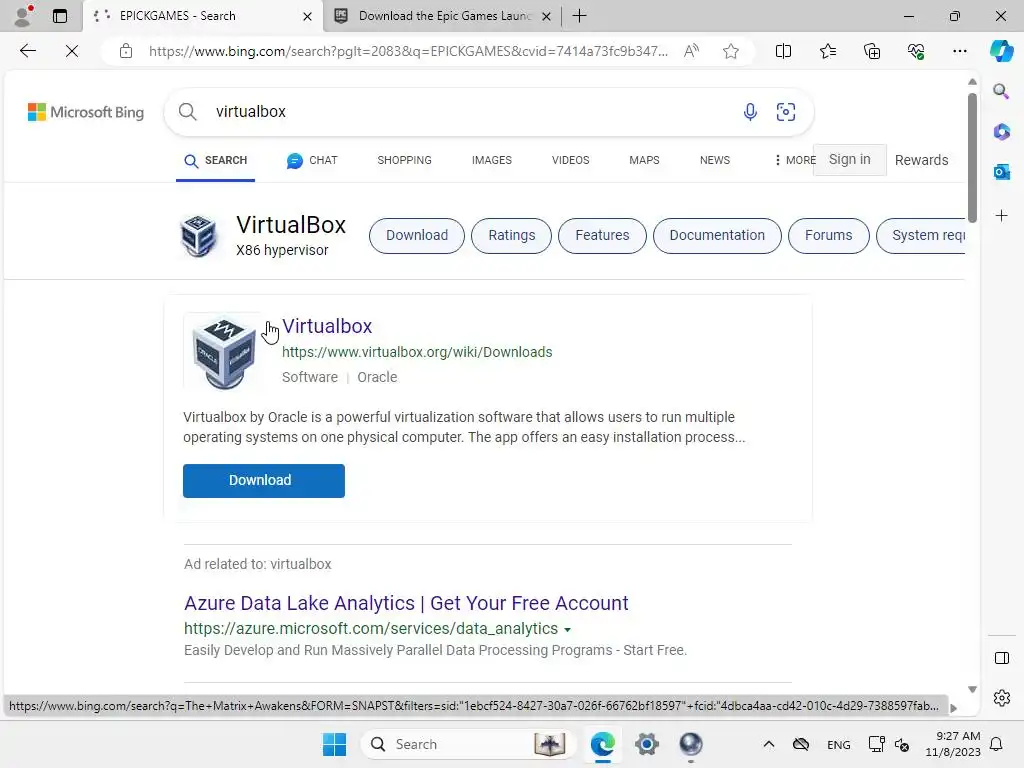Open the Favorites list
This screenshot has height=768, width=1024.
827,51
